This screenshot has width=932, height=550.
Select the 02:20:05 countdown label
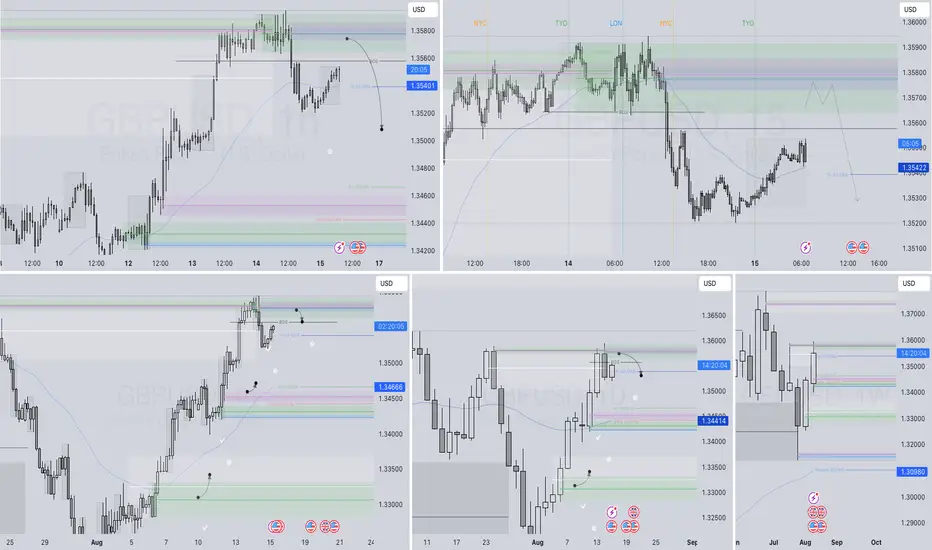pos(391,326)
